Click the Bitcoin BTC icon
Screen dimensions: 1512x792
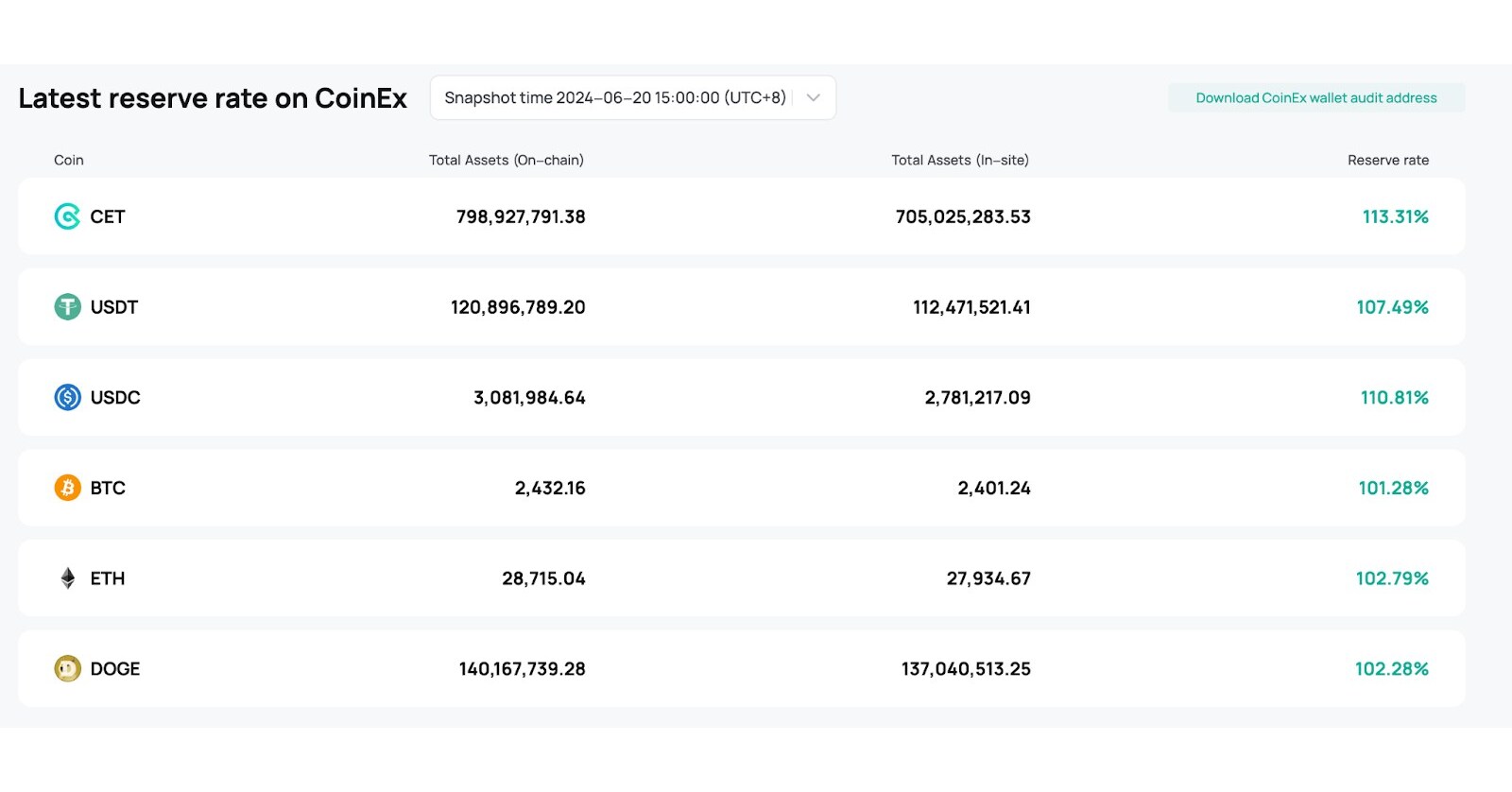(x=67, y=488)
